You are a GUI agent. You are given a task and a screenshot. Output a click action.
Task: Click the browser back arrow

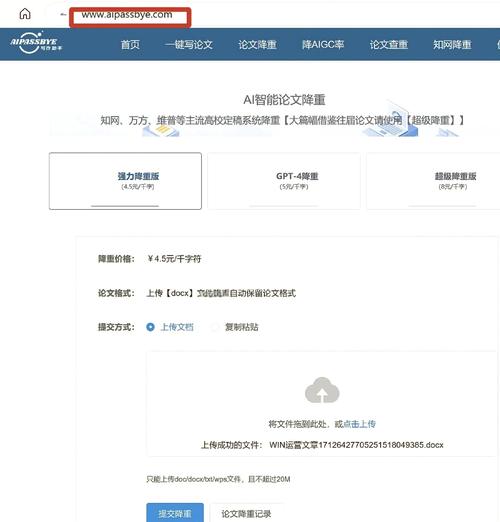pyautogui.click(x=63, y=14)
